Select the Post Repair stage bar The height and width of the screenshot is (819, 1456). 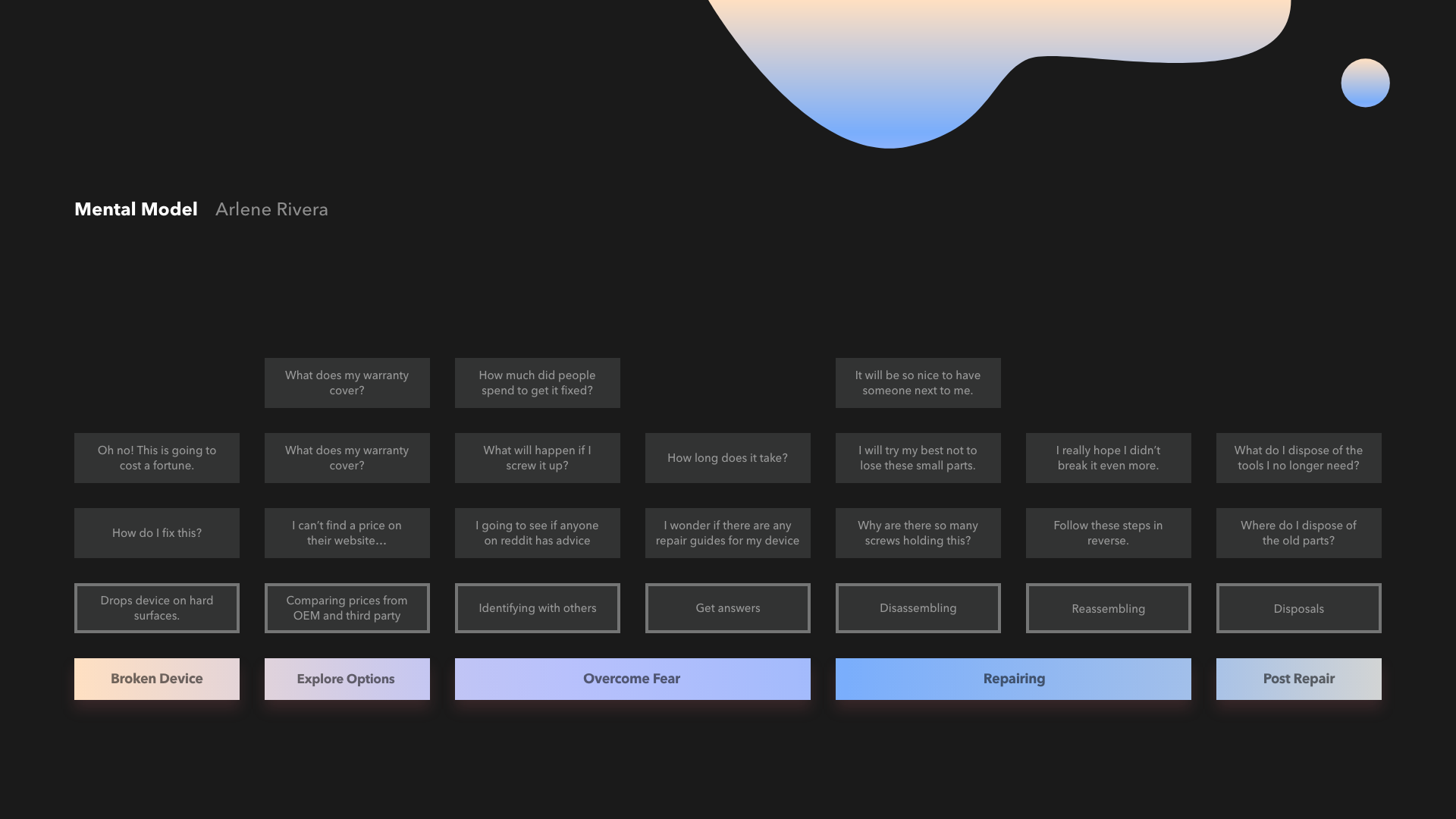click(1298, 679)
